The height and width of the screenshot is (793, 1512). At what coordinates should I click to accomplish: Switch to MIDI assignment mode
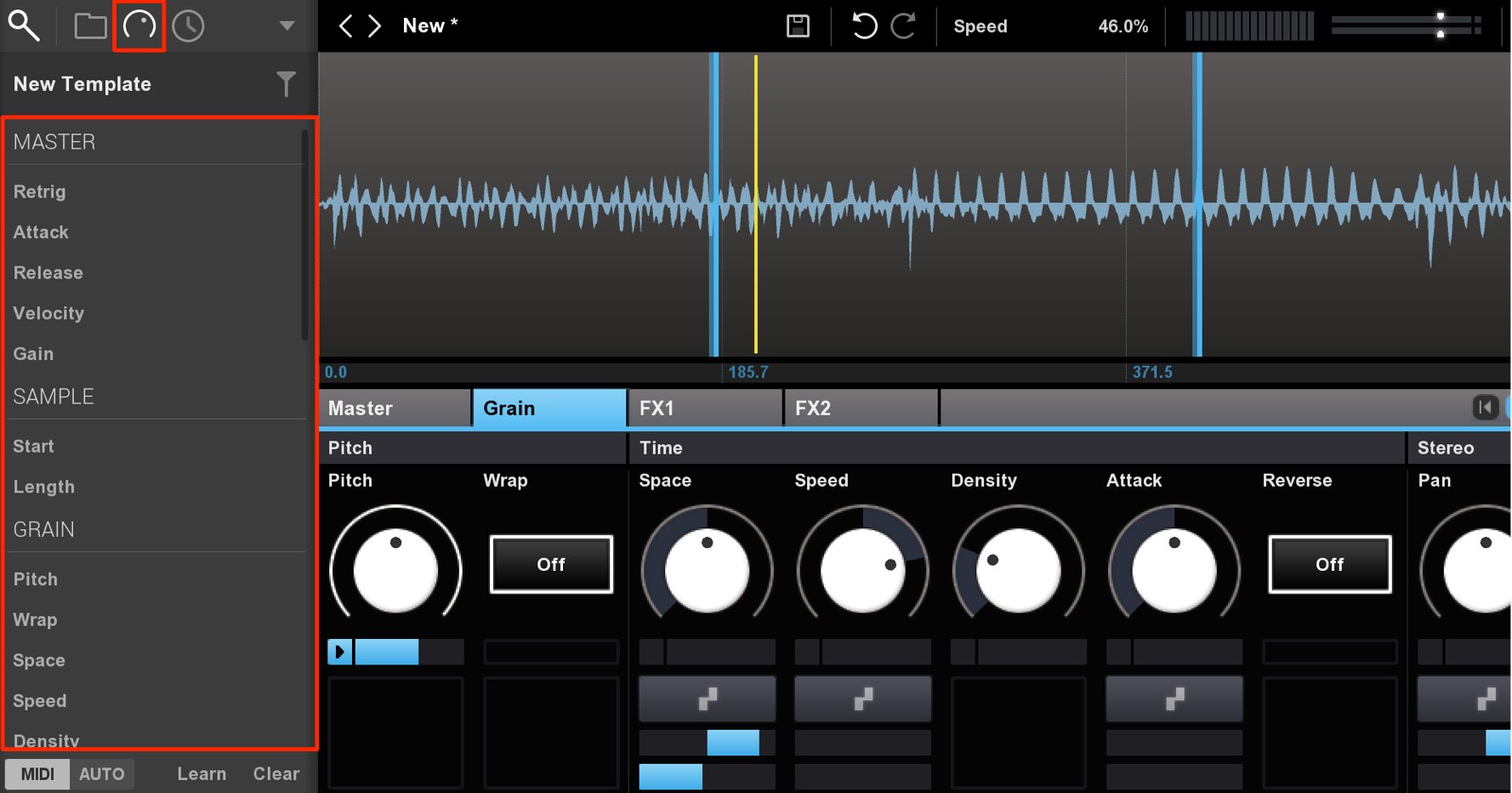point(37,773)
